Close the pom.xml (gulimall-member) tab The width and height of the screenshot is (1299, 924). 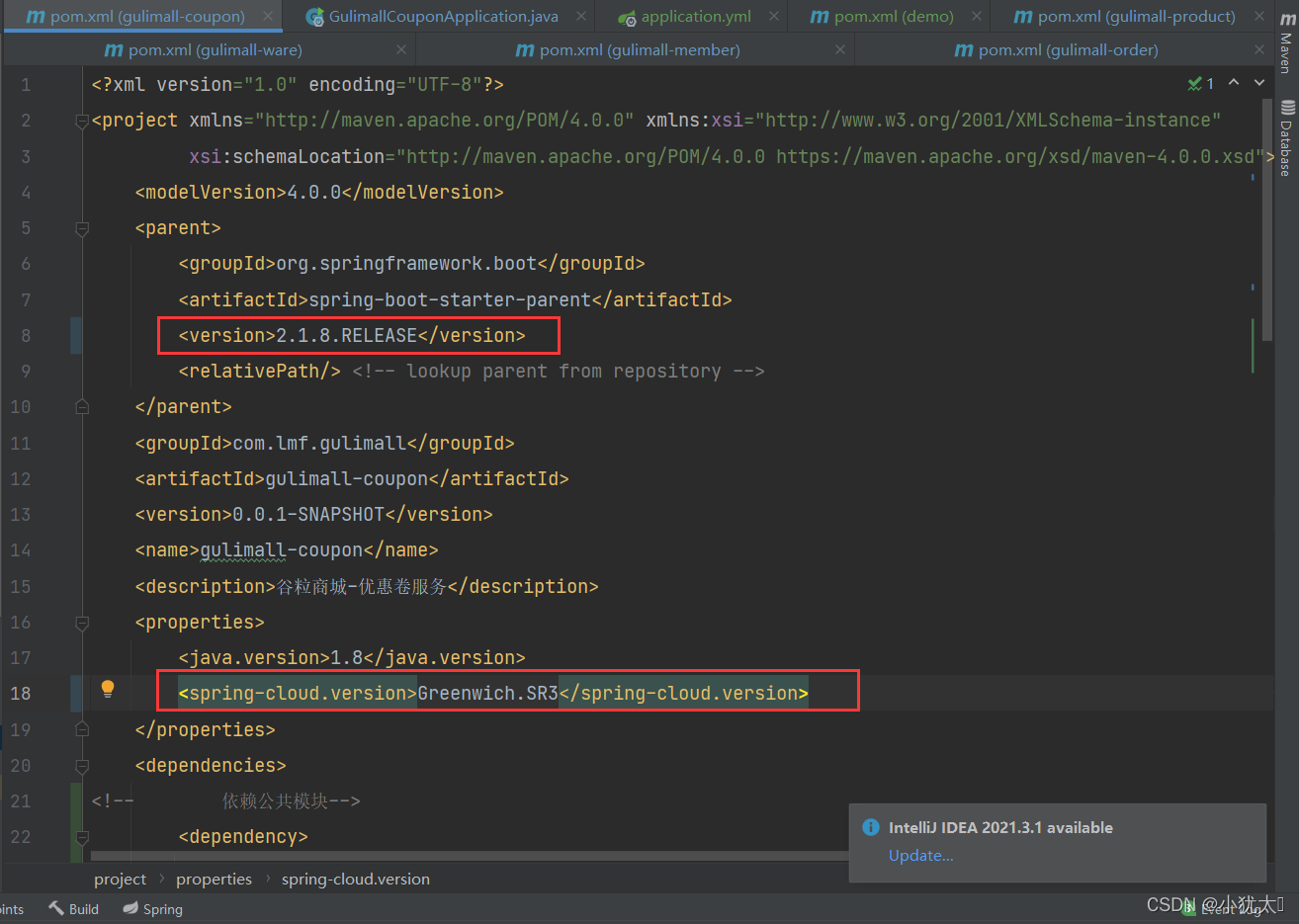coord(839,49)
